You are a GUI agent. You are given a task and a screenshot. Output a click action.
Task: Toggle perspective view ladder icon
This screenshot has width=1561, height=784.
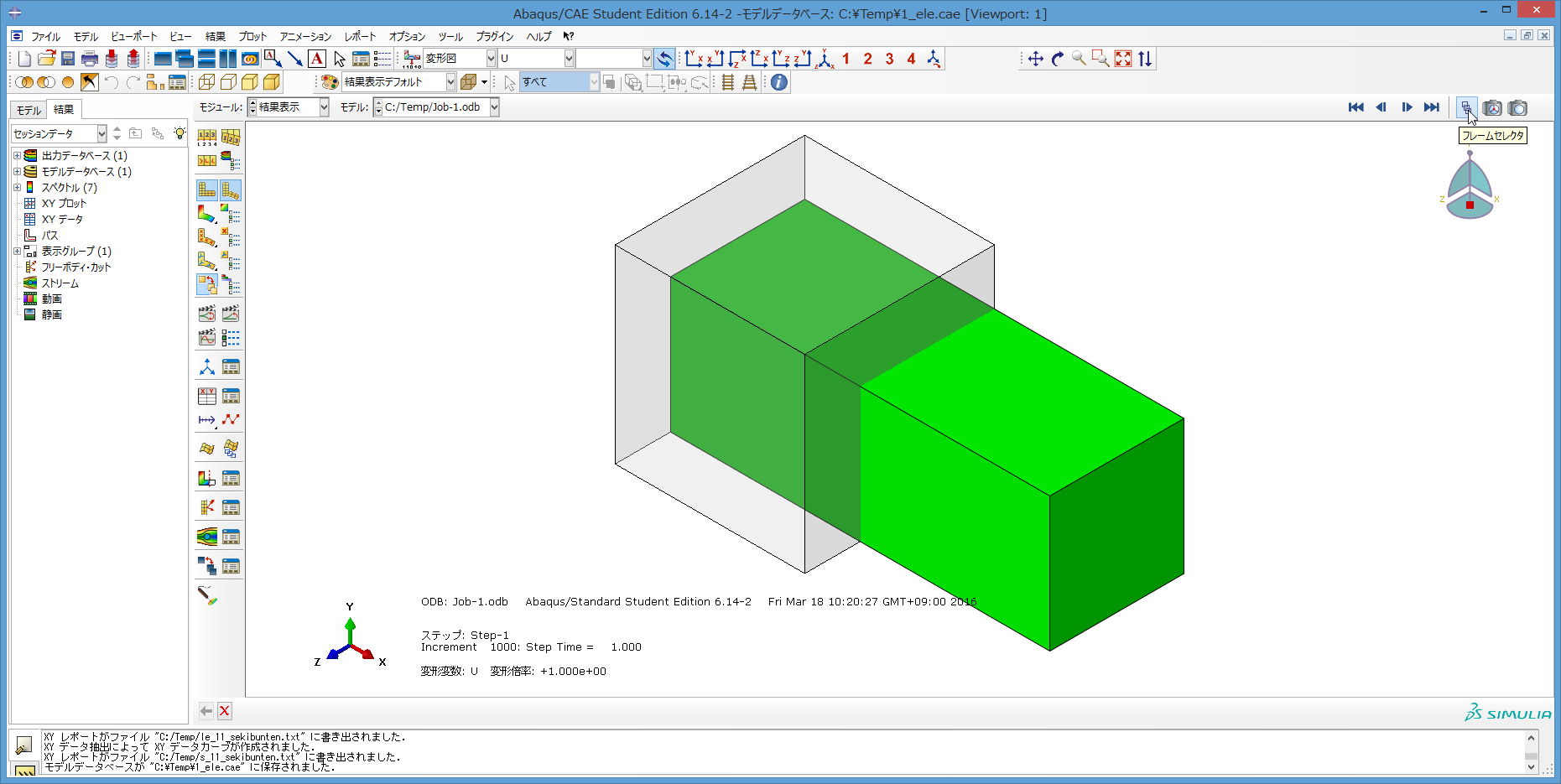pos(749,82)
